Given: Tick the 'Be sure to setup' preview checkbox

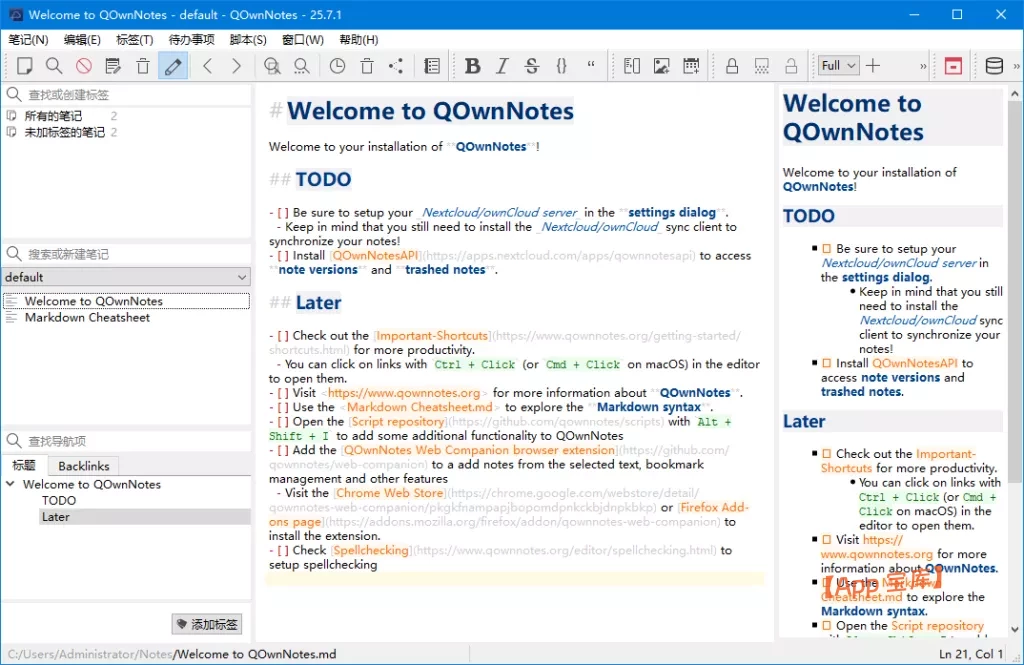Looking at the screenshot, I should [827, 249].
